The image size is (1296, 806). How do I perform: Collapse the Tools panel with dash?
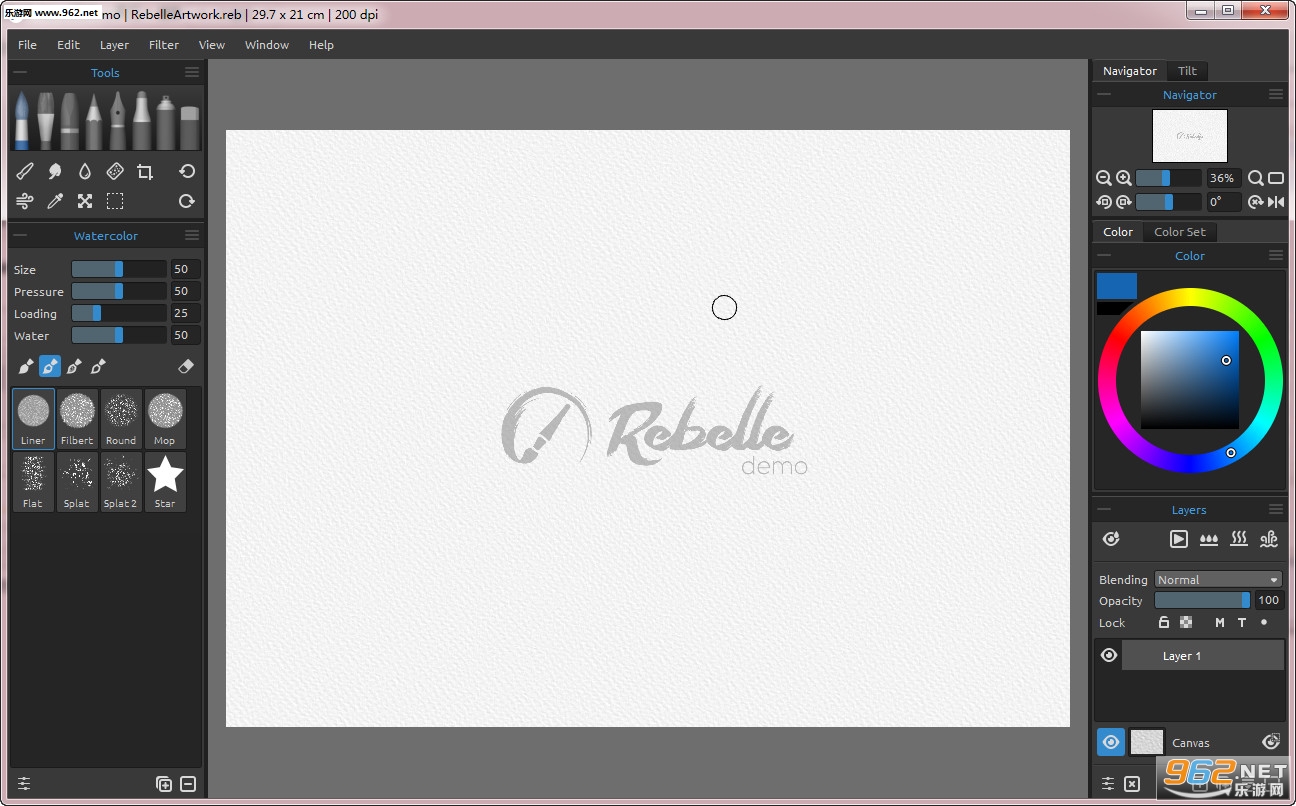pyautogui.click(x=20, y=72)
